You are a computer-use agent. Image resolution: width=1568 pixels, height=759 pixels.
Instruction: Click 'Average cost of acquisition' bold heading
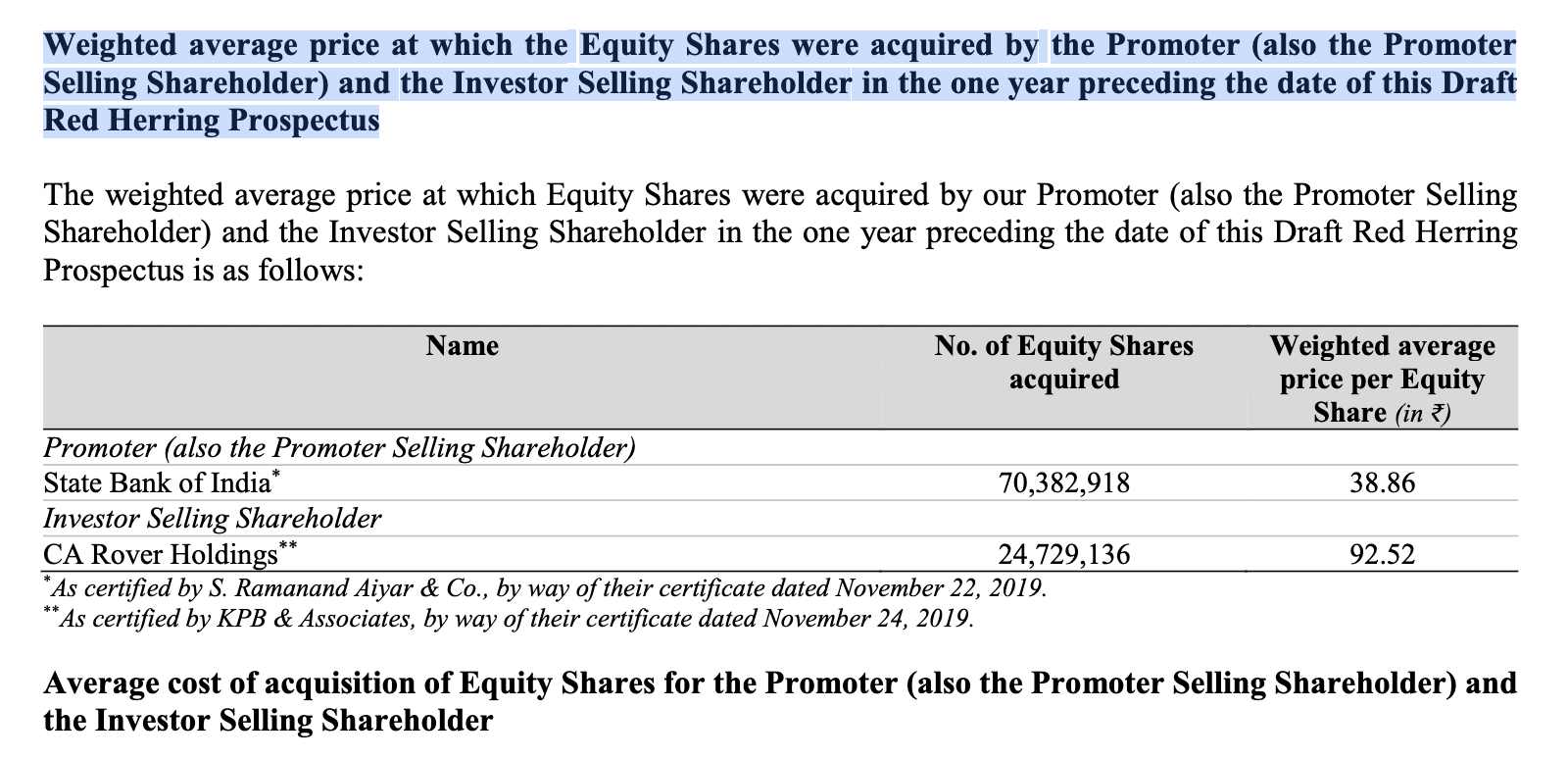coord(780,702)
